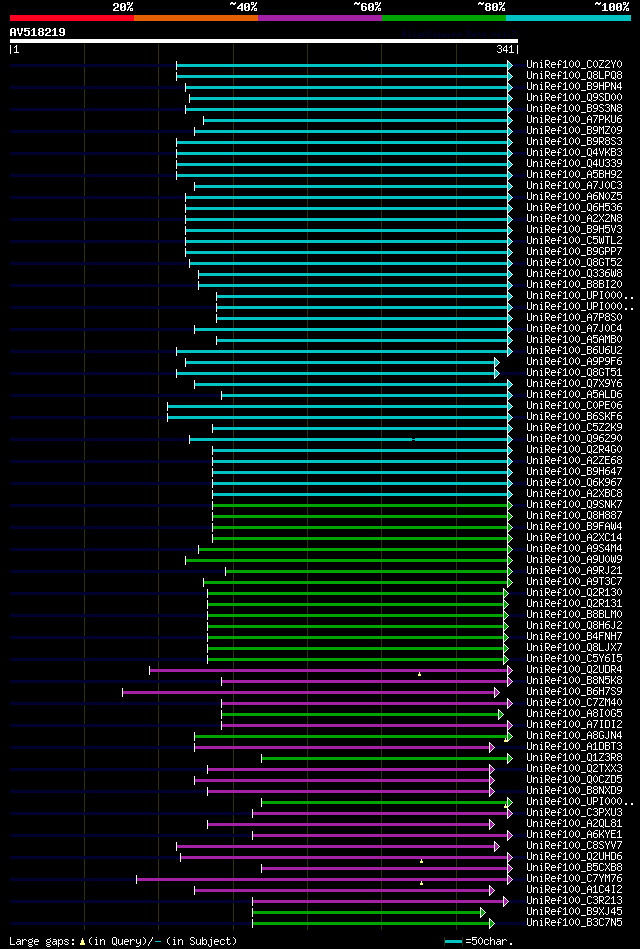
Task: Select hit label UniRef100_A6KYE1
Action: pyautogui.click(x=574, y=835)
